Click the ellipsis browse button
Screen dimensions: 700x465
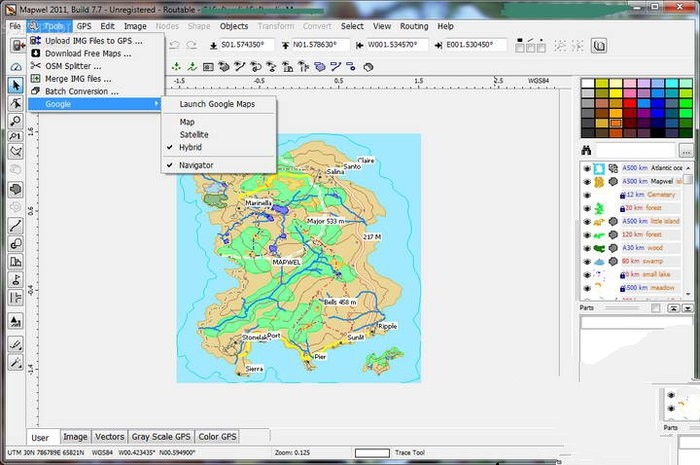(686, 151)
